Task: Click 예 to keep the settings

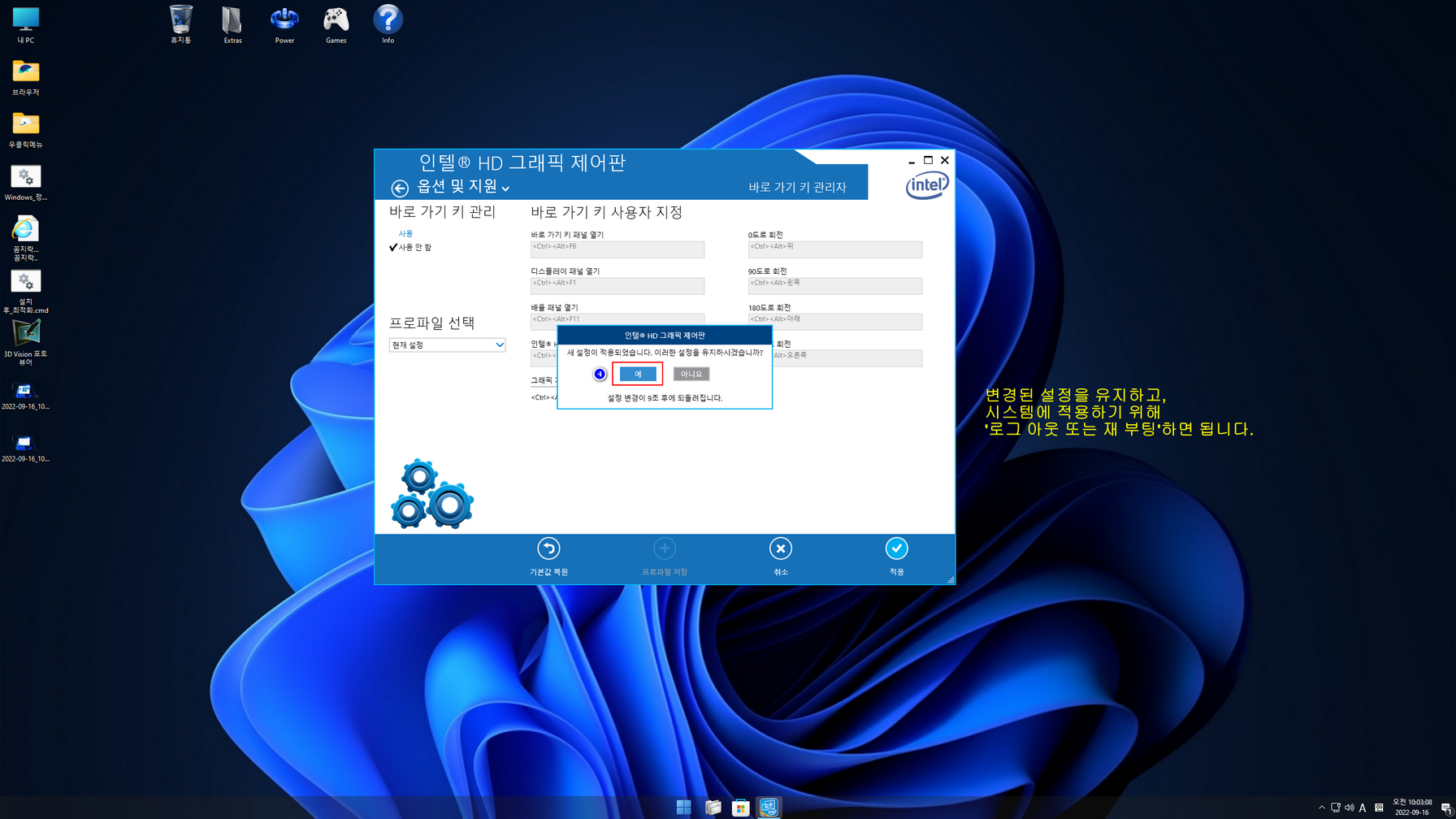Action: coord(638,374)
